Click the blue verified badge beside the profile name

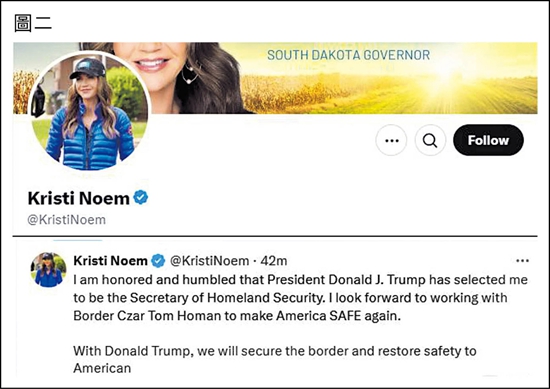141,197
